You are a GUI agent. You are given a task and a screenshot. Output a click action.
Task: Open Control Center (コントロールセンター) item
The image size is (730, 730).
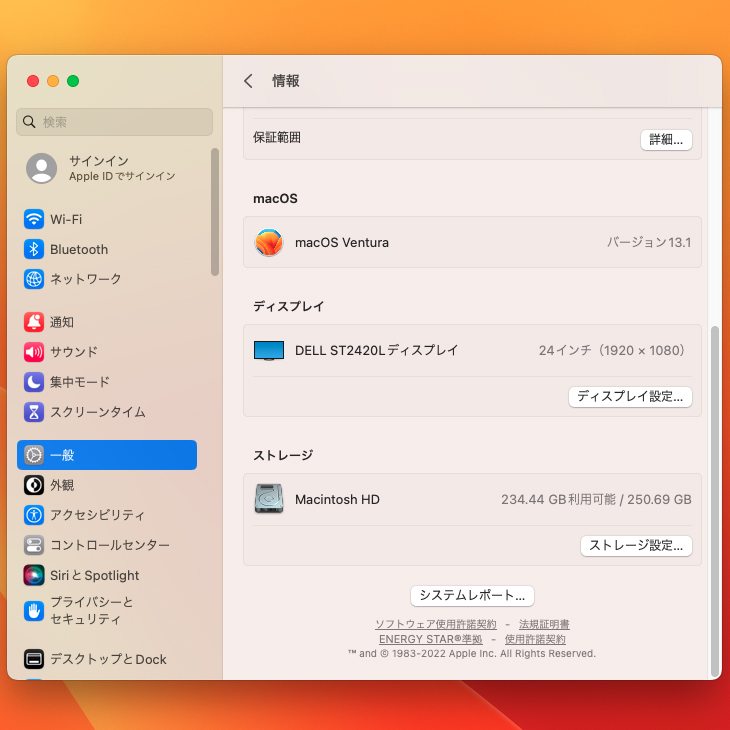[109, 545]
